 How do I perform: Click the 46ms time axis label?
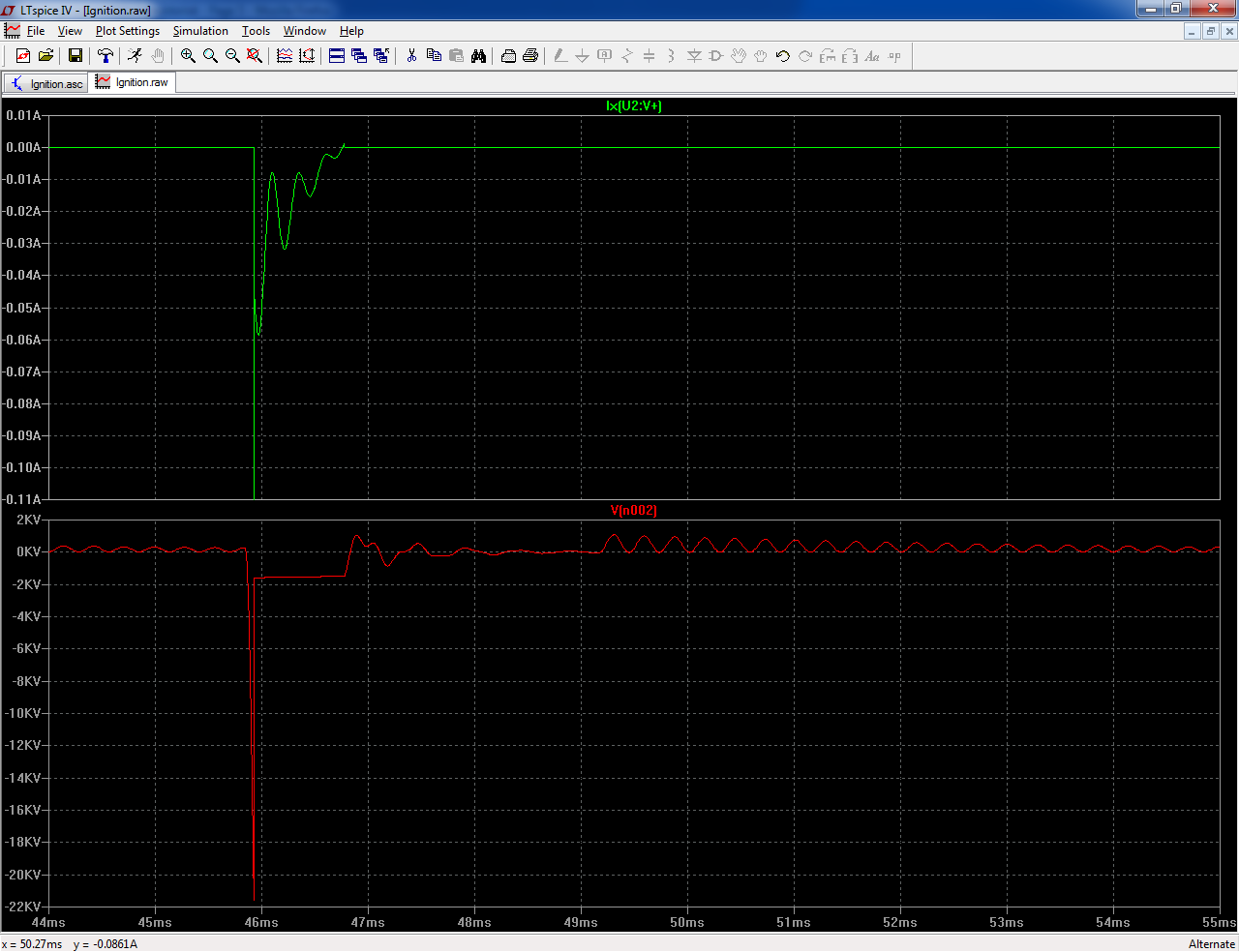(261, 922)
